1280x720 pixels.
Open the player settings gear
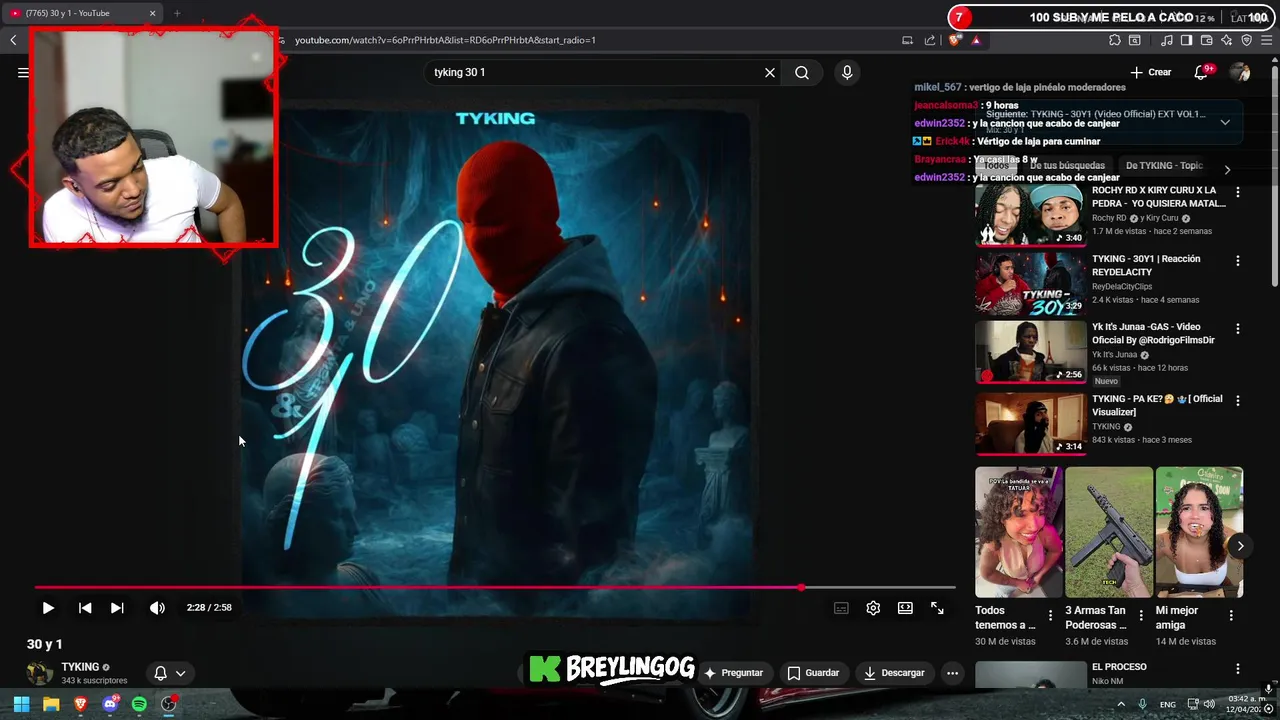pyautogui.click(x=873, y=608)
